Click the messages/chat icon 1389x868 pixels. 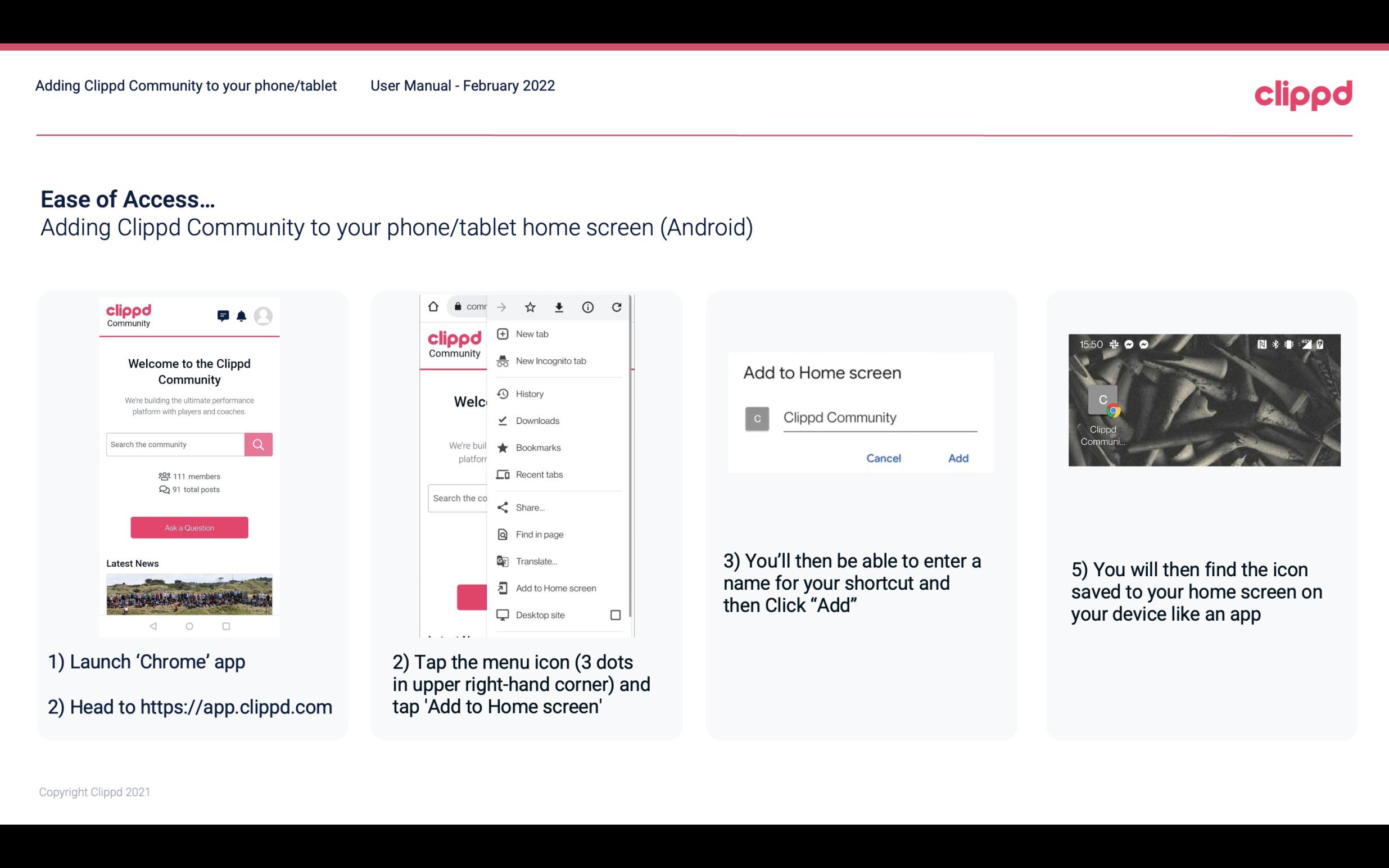[223, 316]
